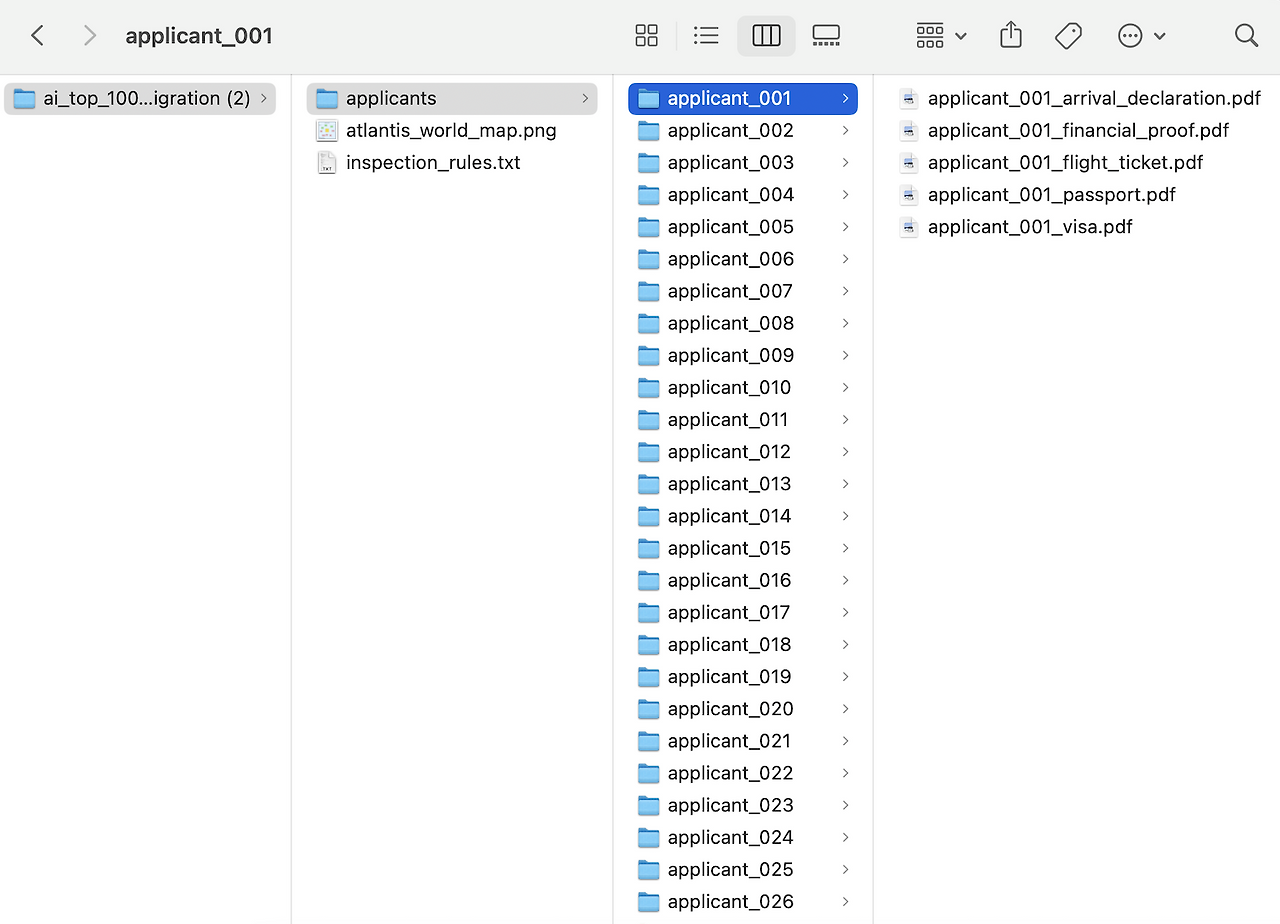Select the applicant_023 folder name
This screenshot has height=924, width=1280.
pos(730,805)
